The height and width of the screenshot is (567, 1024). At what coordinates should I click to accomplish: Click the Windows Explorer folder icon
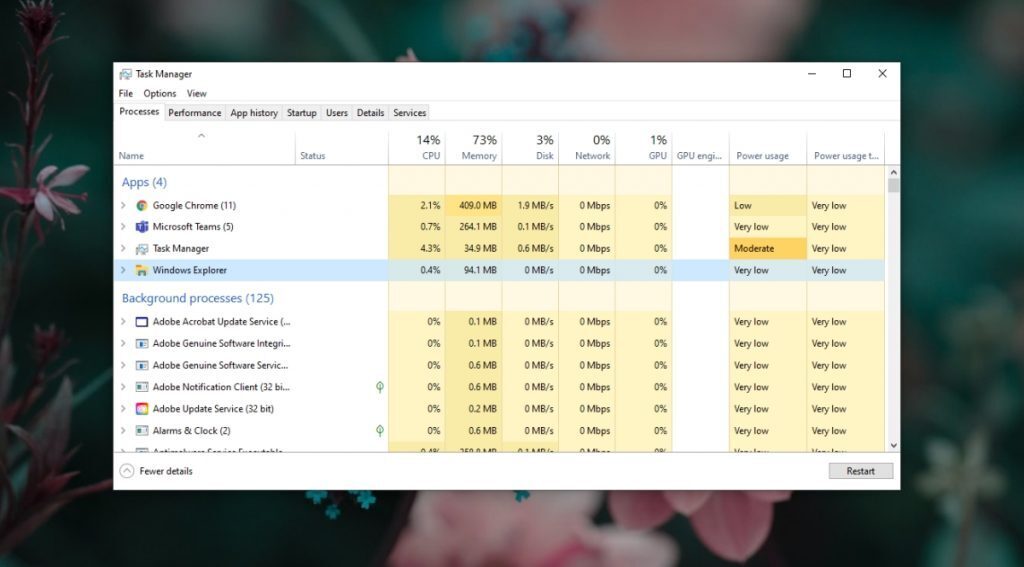pos(142,270)
